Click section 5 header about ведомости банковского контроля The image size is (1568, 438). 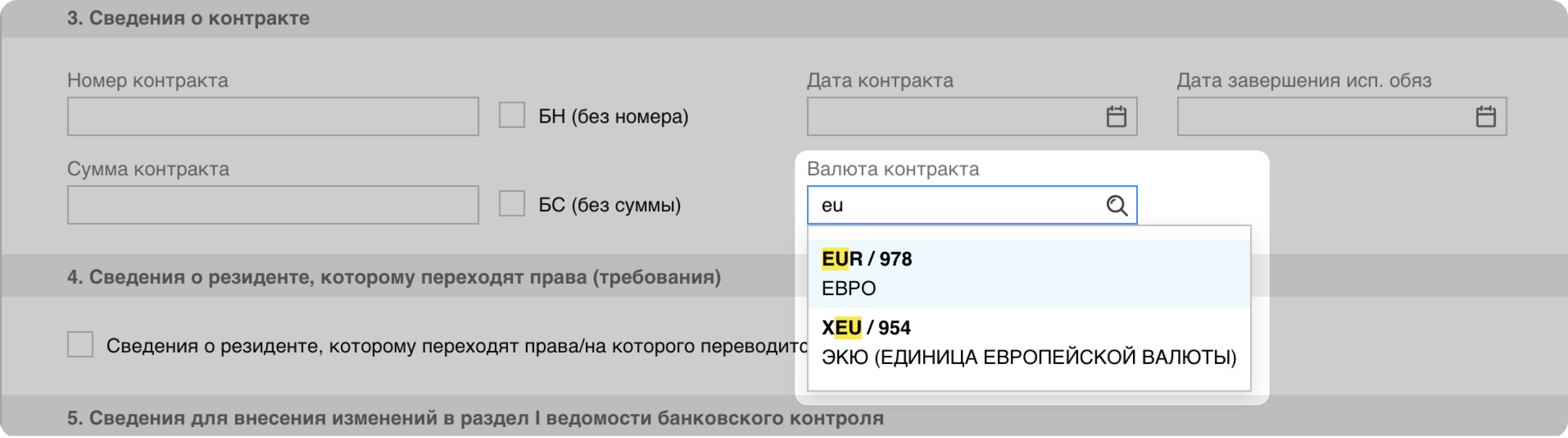click(x=475, y=418)
